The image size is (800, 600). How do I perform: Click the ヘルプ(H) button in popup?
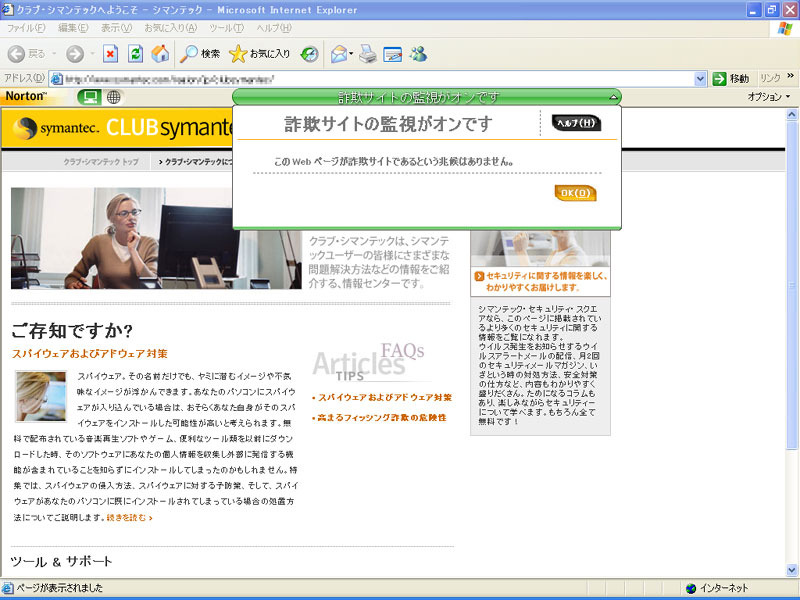click(x=577, y=123)
